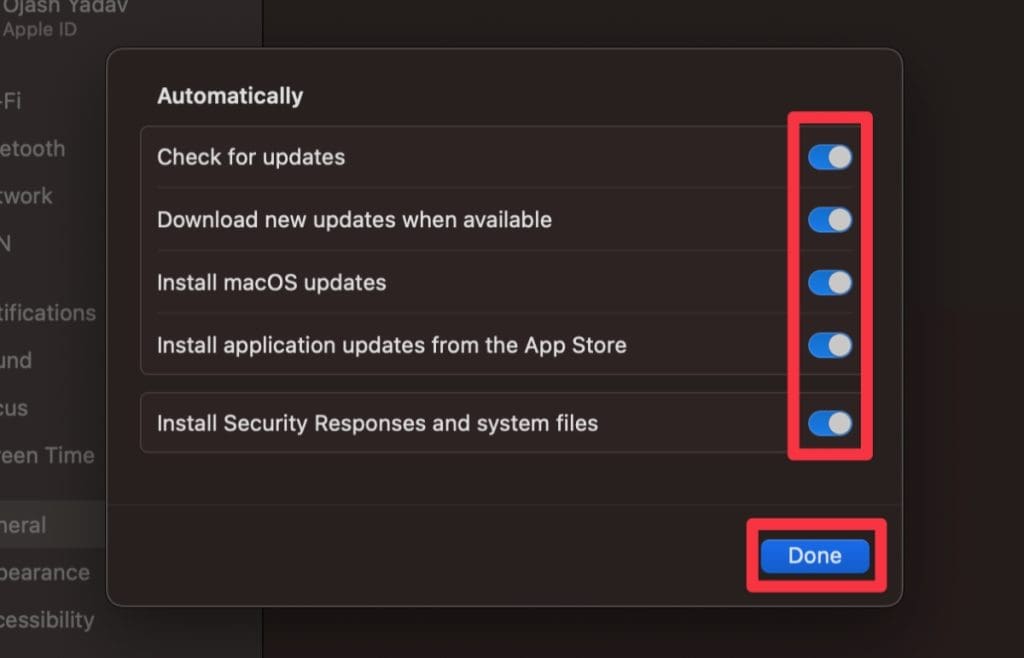Image resolution: width=1024 pixels, height=658 pixels.
Task: Switch off Install Security Responses toggle
Action: (830, 424)
